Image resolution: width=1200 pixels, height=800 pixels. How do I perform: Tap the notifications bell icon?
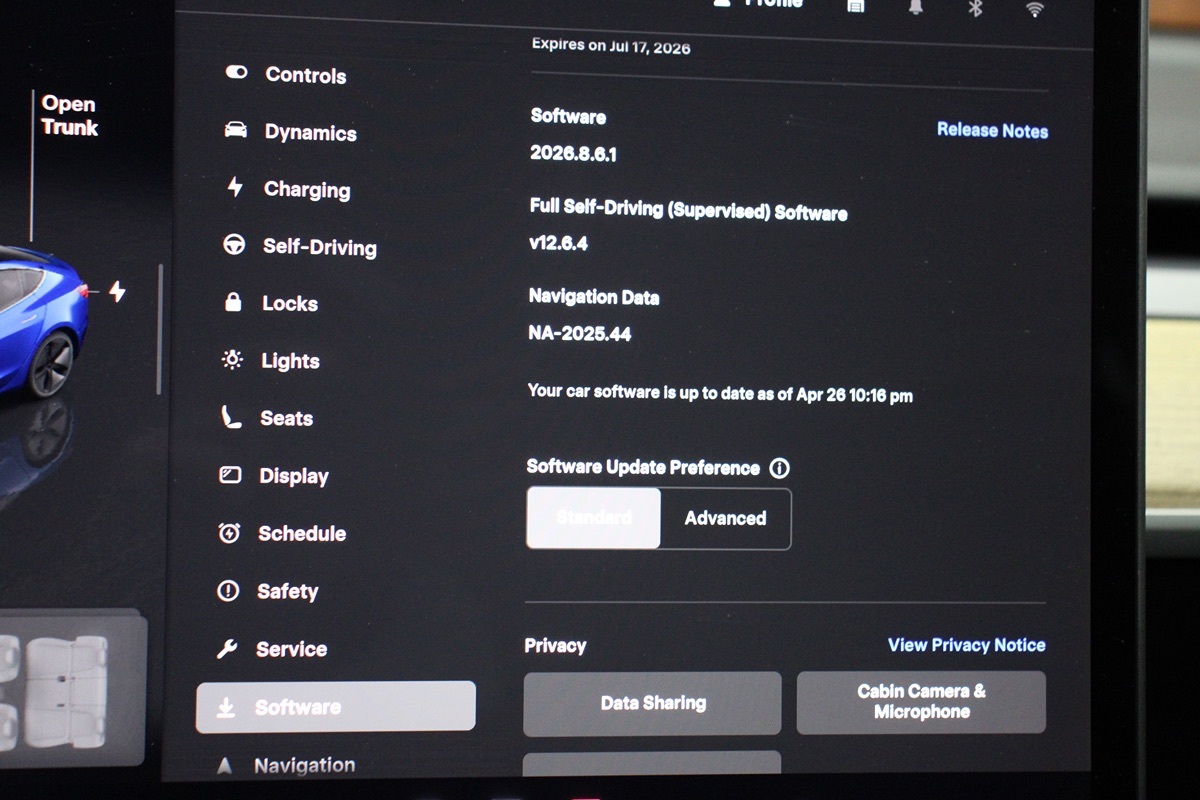coord(915,7)
